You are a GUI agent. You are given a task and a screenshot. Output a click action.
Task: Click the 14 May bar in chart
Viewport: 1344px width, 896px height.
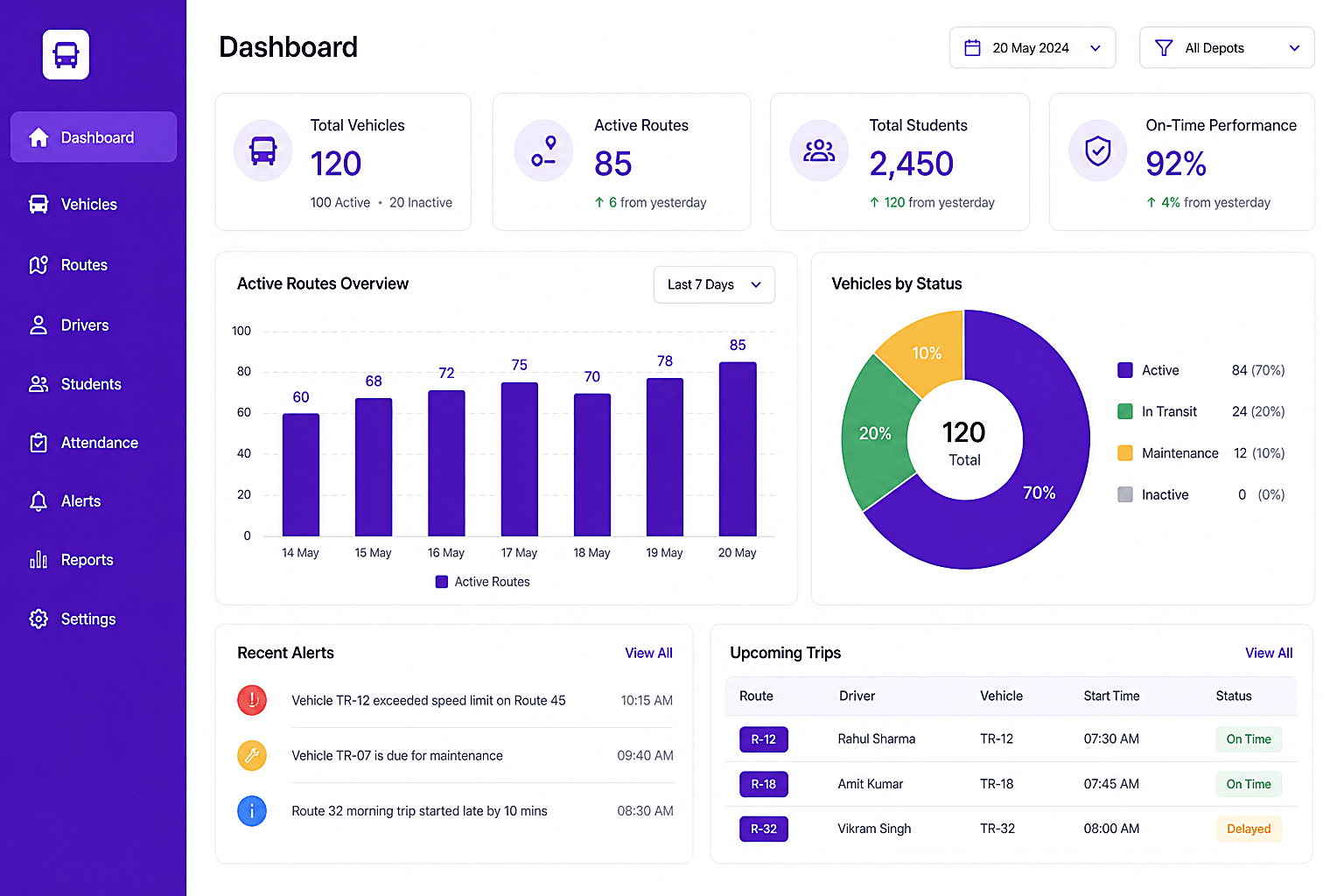pyautogui.click(x=301, y=474)
